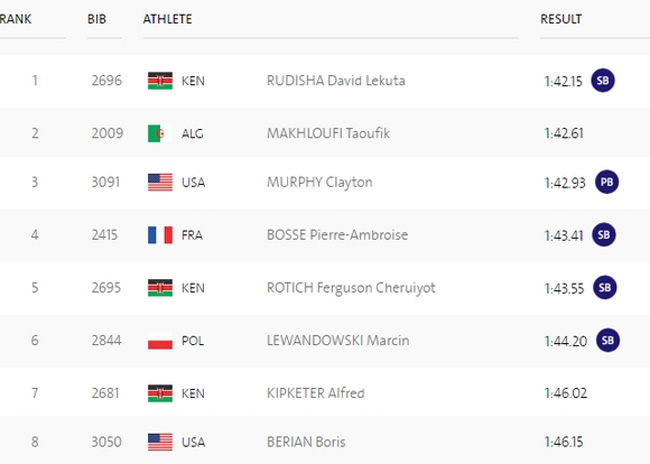Click Kenya flag beside Kipketer

[x=160, y=393]
